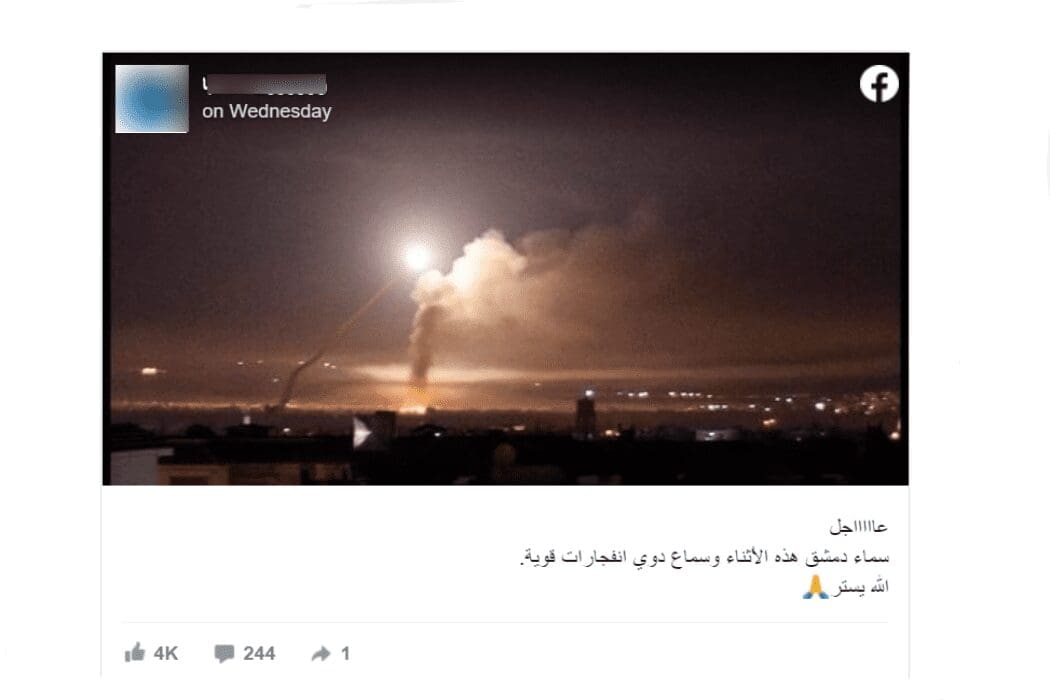Open the "on Wednesday" timestamp link
1050x700 pixels.
(x=267, y=111)
